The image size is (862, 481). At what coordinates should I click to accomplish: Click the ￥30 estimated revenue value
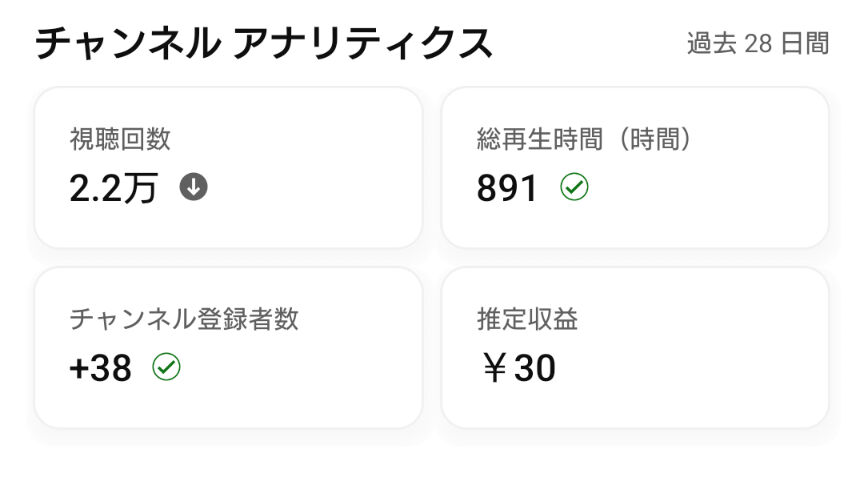520,368
